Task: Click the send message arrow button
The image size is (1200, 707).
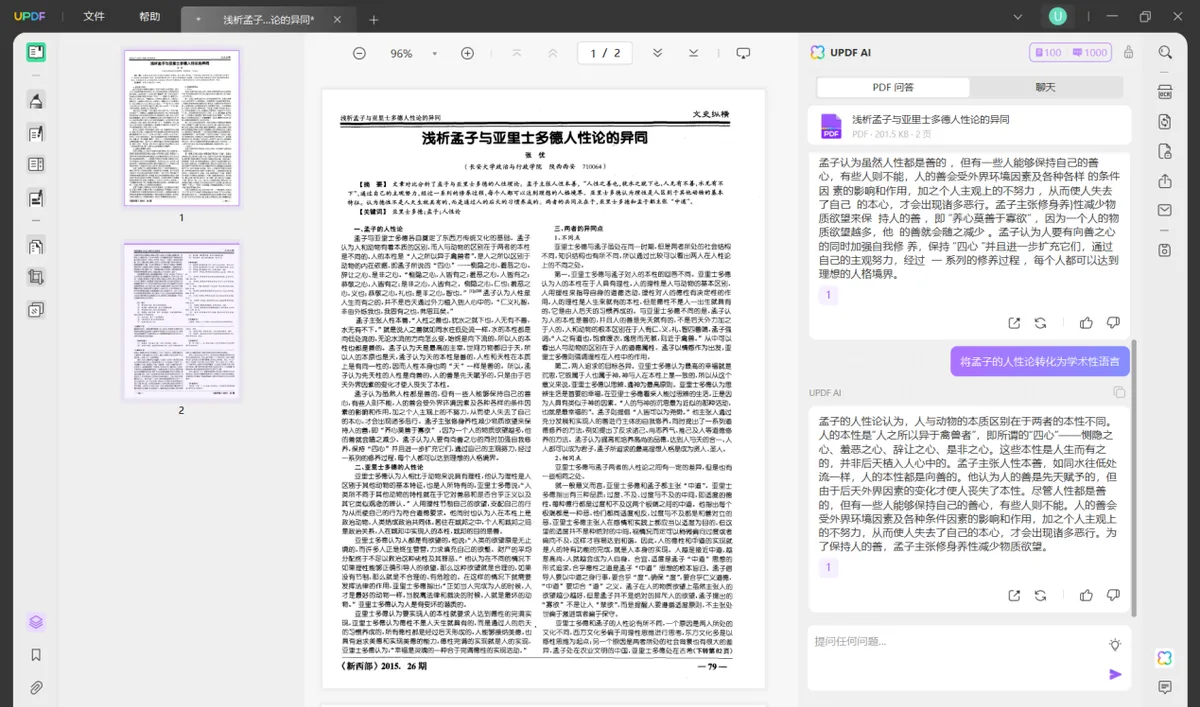Action: click(1115, 674)
